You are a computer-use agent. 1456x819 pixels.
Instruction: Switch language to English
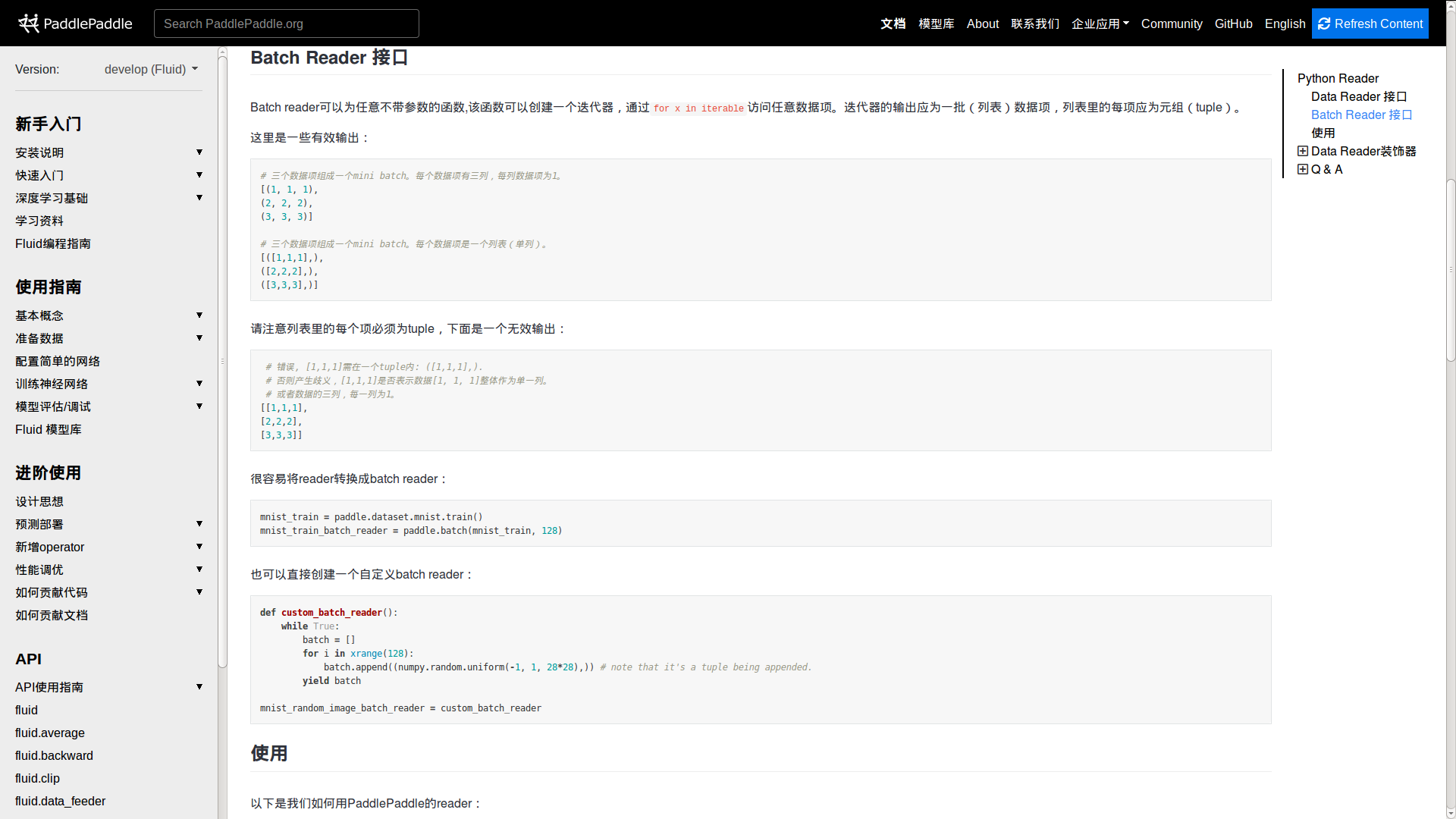[x=1285, y=24]
